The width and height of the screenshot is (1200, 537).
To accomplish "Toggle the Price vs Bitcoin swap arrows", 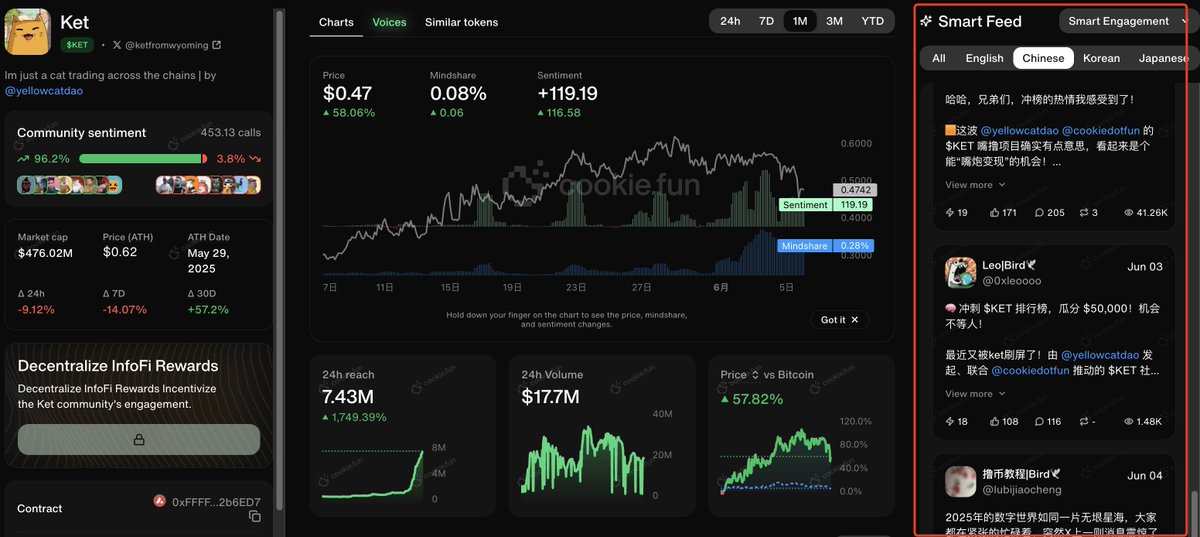I will (755, 375).
